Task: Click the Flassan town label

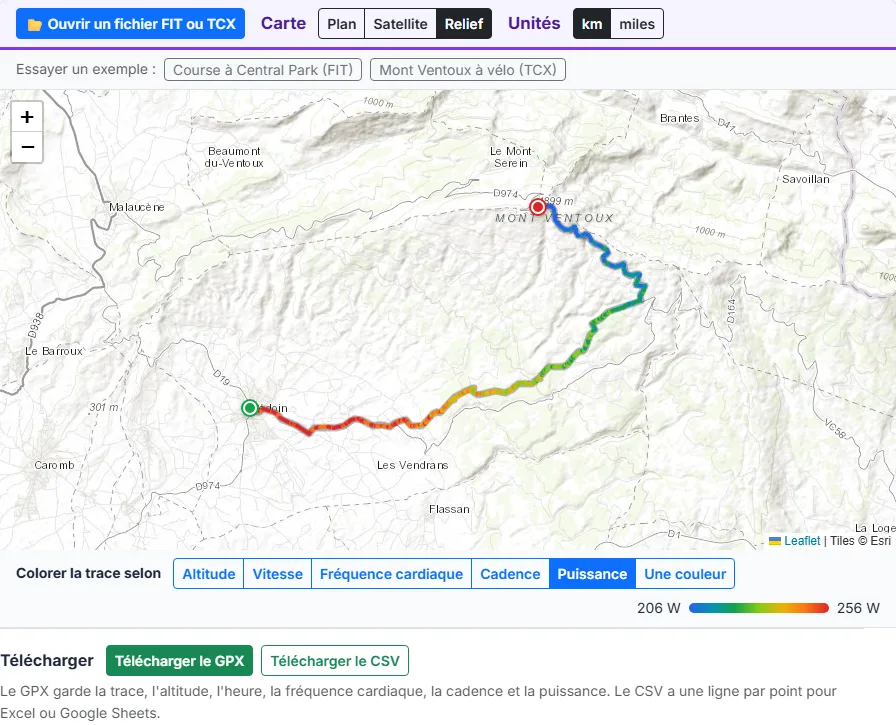Action: 449,509
